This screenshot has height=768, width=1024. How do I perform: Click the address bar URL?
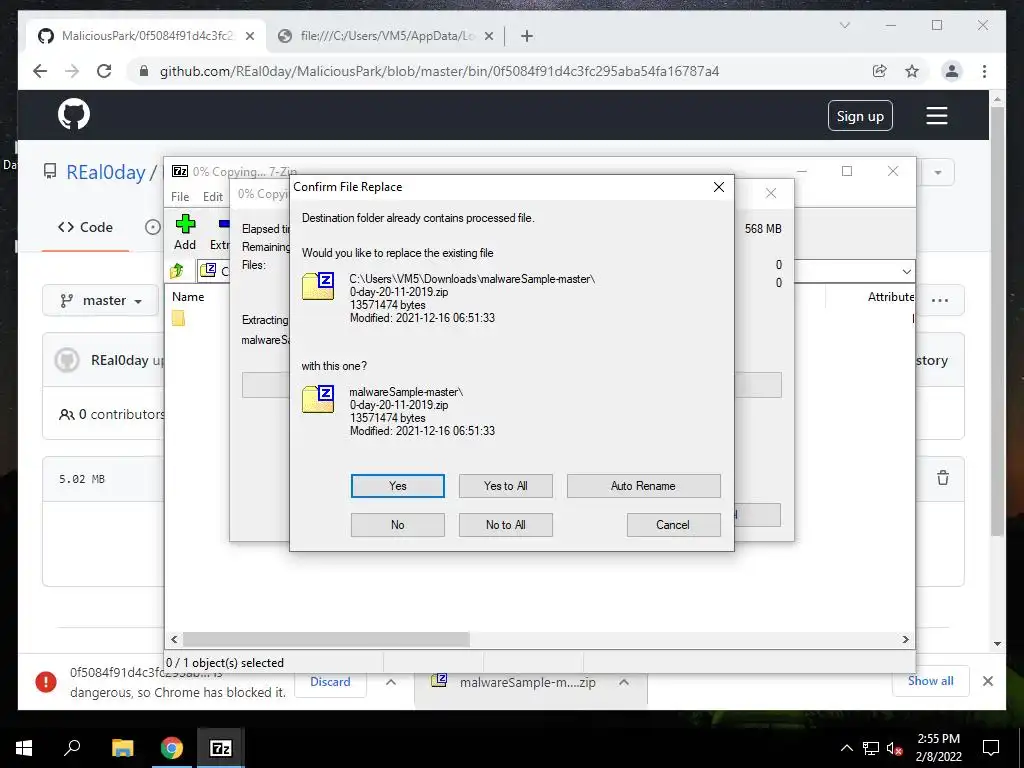click(x=440, y=71)
